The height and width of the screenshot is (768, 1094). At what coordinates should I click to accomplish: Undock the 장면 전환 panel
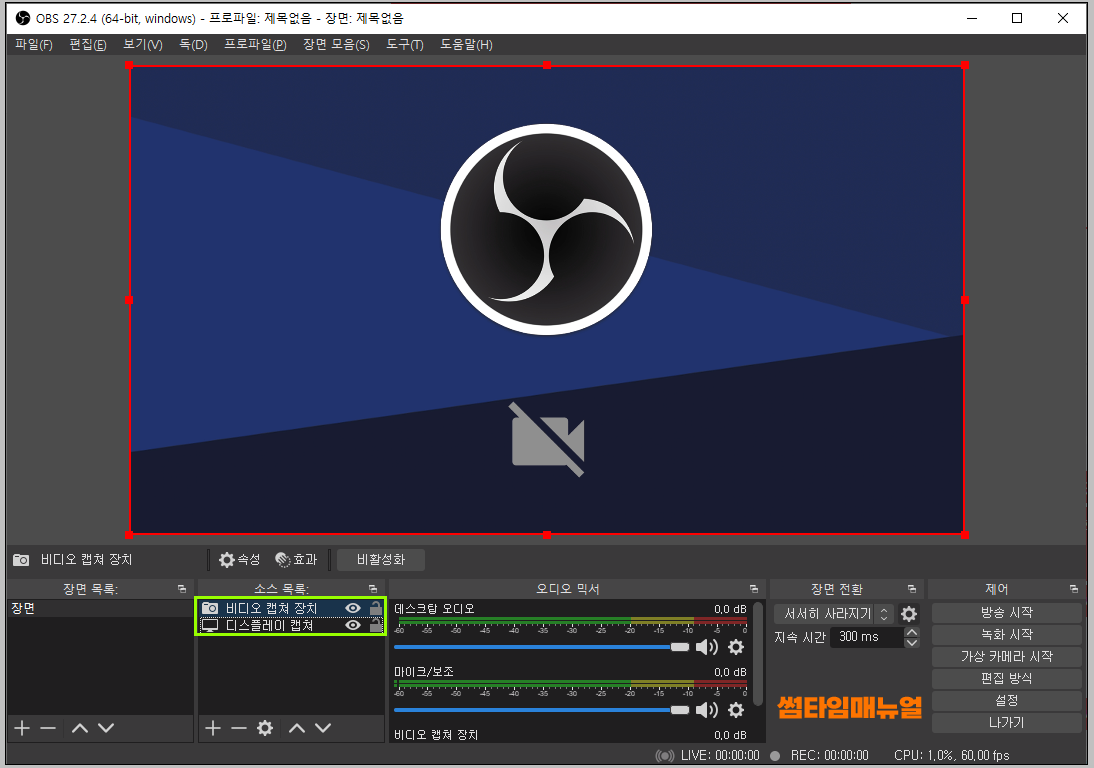point(912,589)
